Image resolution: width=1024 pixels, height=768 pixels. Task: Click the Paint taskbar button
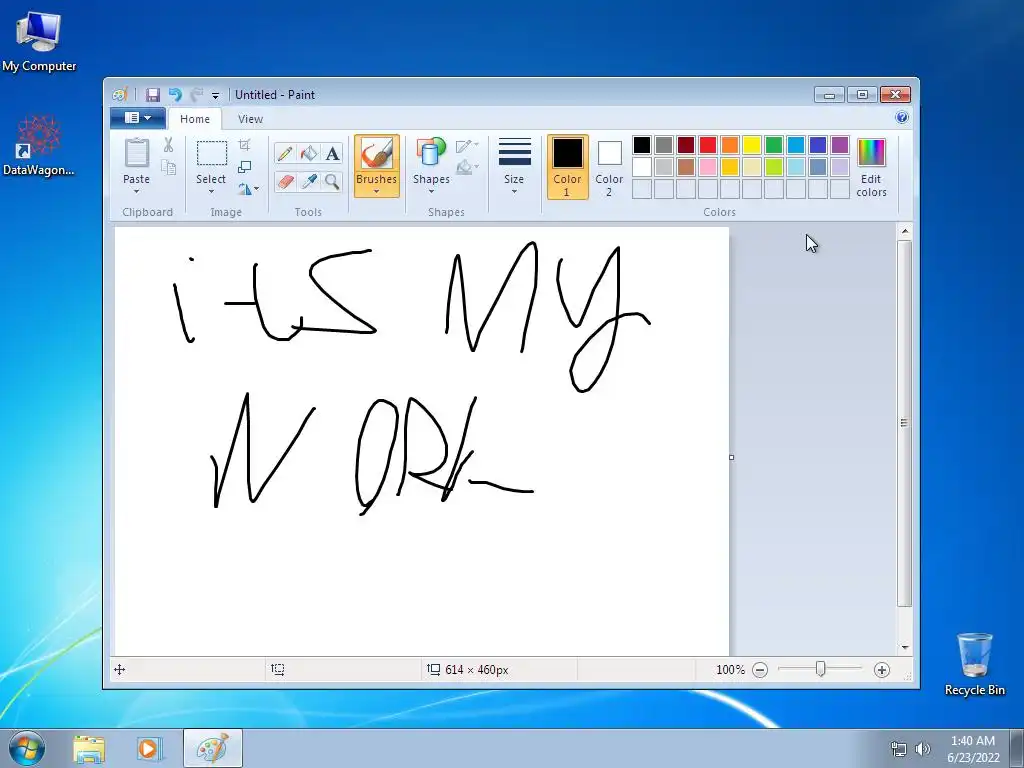(213, 748)
